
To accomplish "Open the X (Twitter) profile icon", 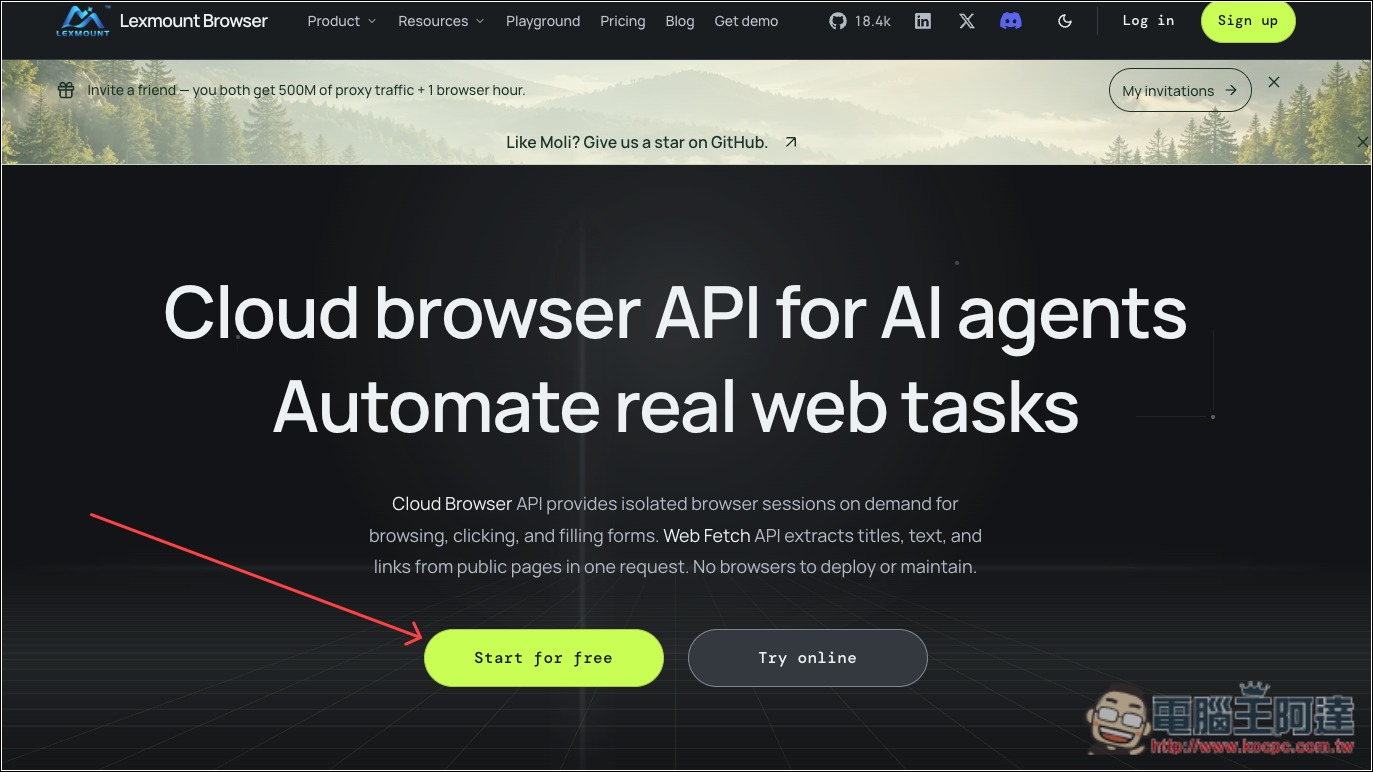I will pyautogui.click(x=966, y=21).
